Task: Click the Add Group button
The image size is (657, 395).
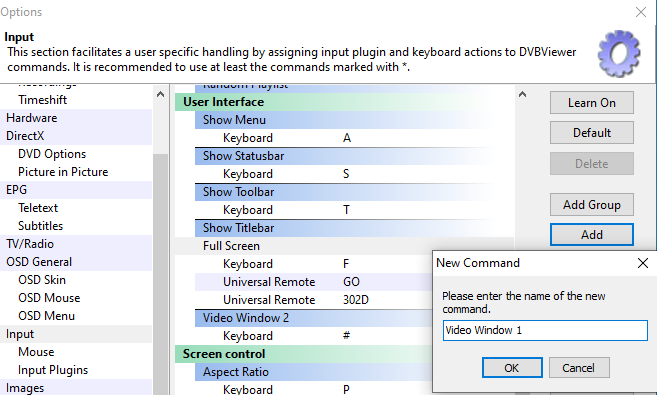Action: (x=591, y=205)
